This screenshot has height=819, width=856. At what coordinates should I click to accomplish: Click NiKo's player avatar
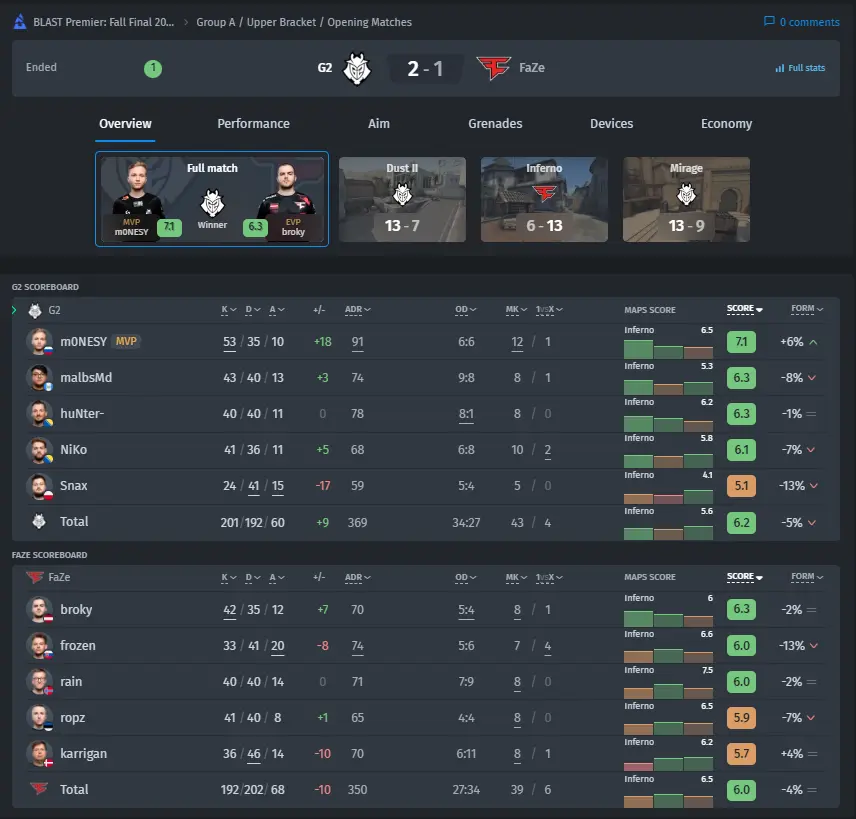[39, 450]
